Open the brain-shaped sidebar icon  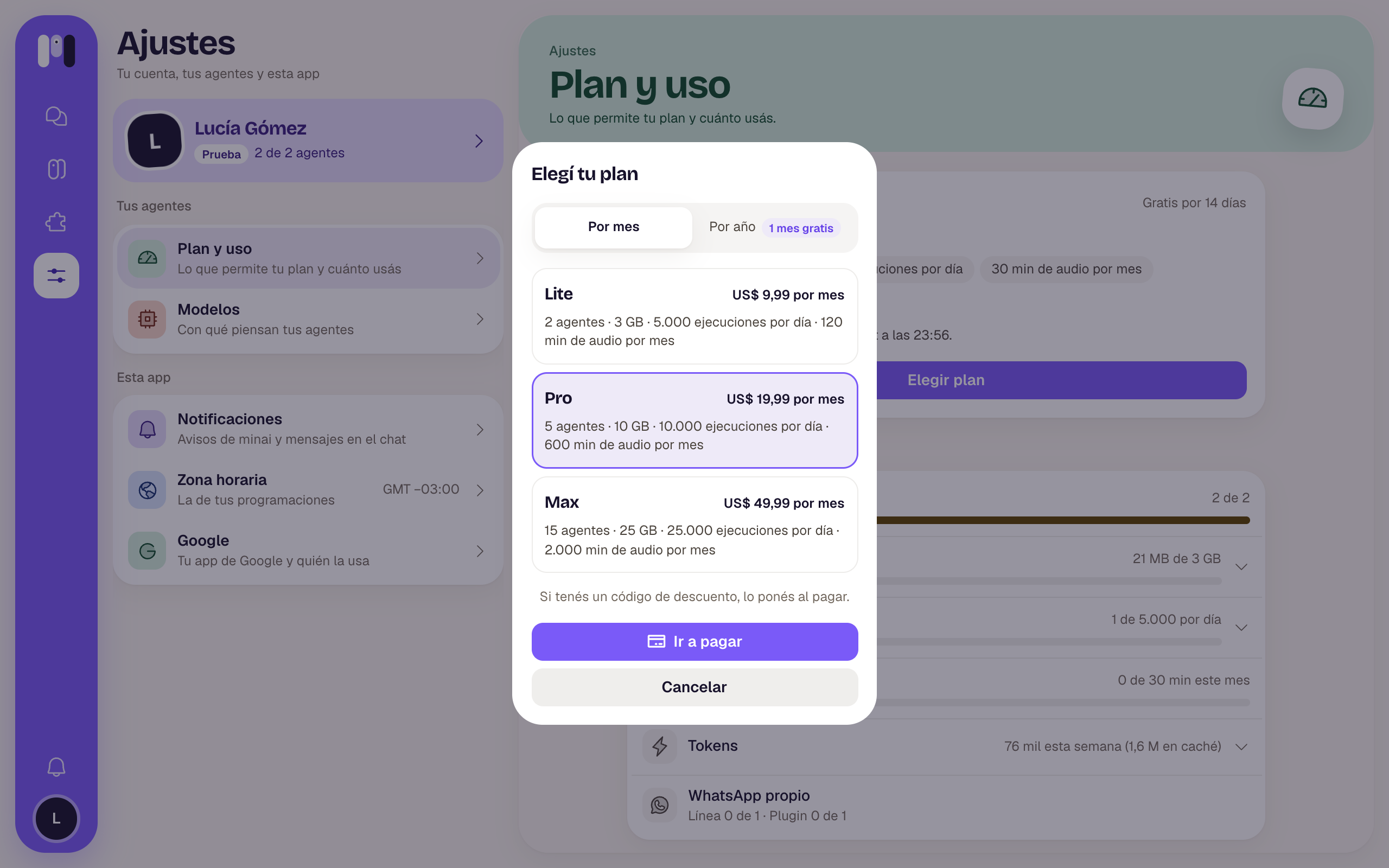[x=56, y=169]
